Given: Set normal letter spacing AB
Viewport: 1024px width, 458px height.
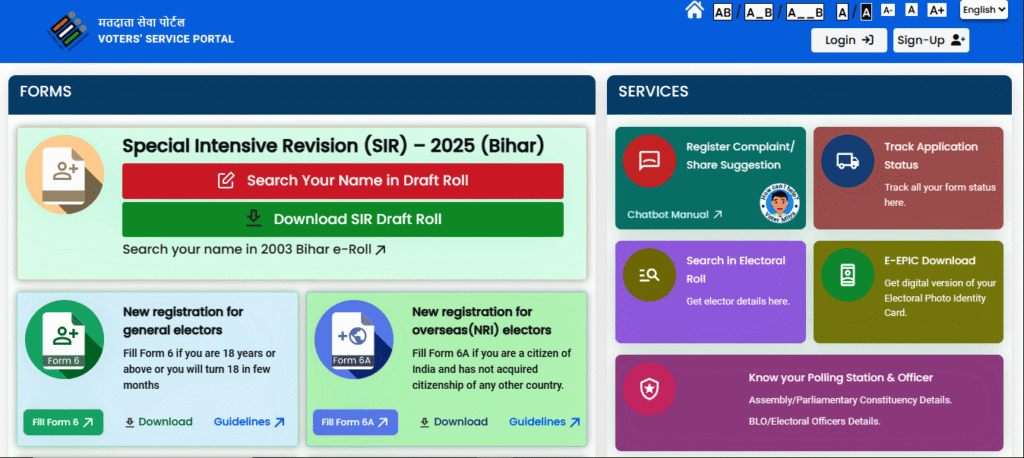Looking at the screenshot, I should (723, 12).
